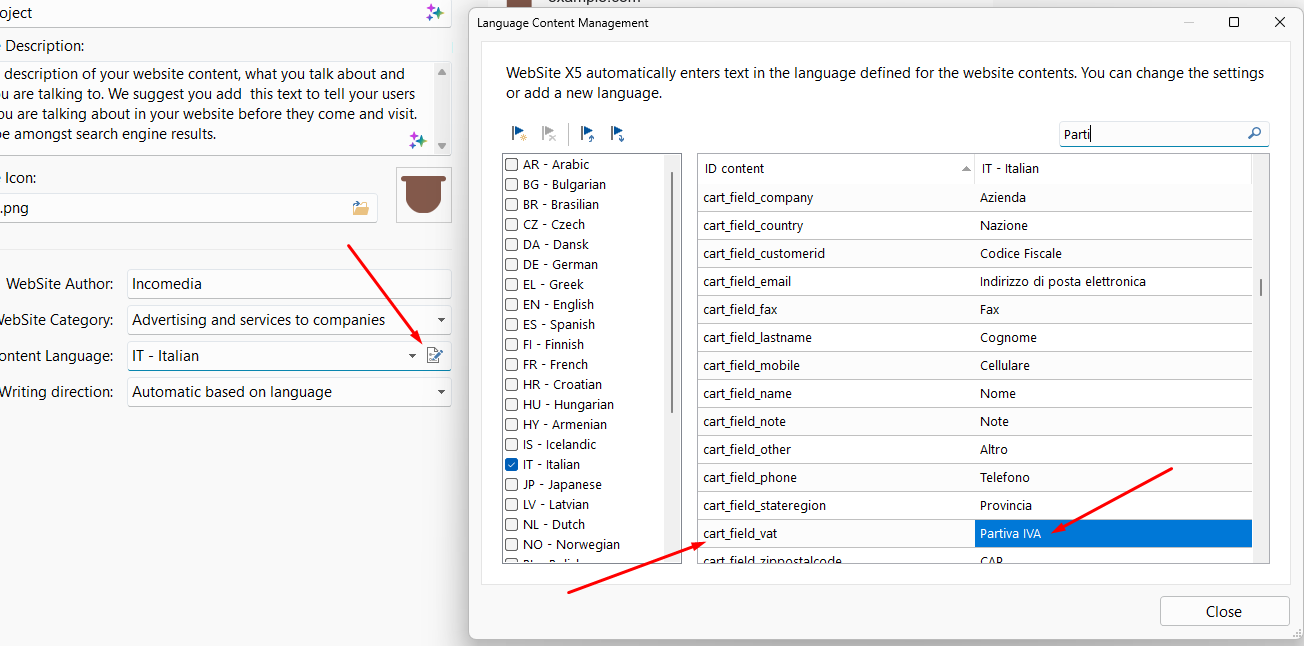This screenshot has height=646, width=1304.
Task: Open the Content Language edit icon
Action: [435, 356]
